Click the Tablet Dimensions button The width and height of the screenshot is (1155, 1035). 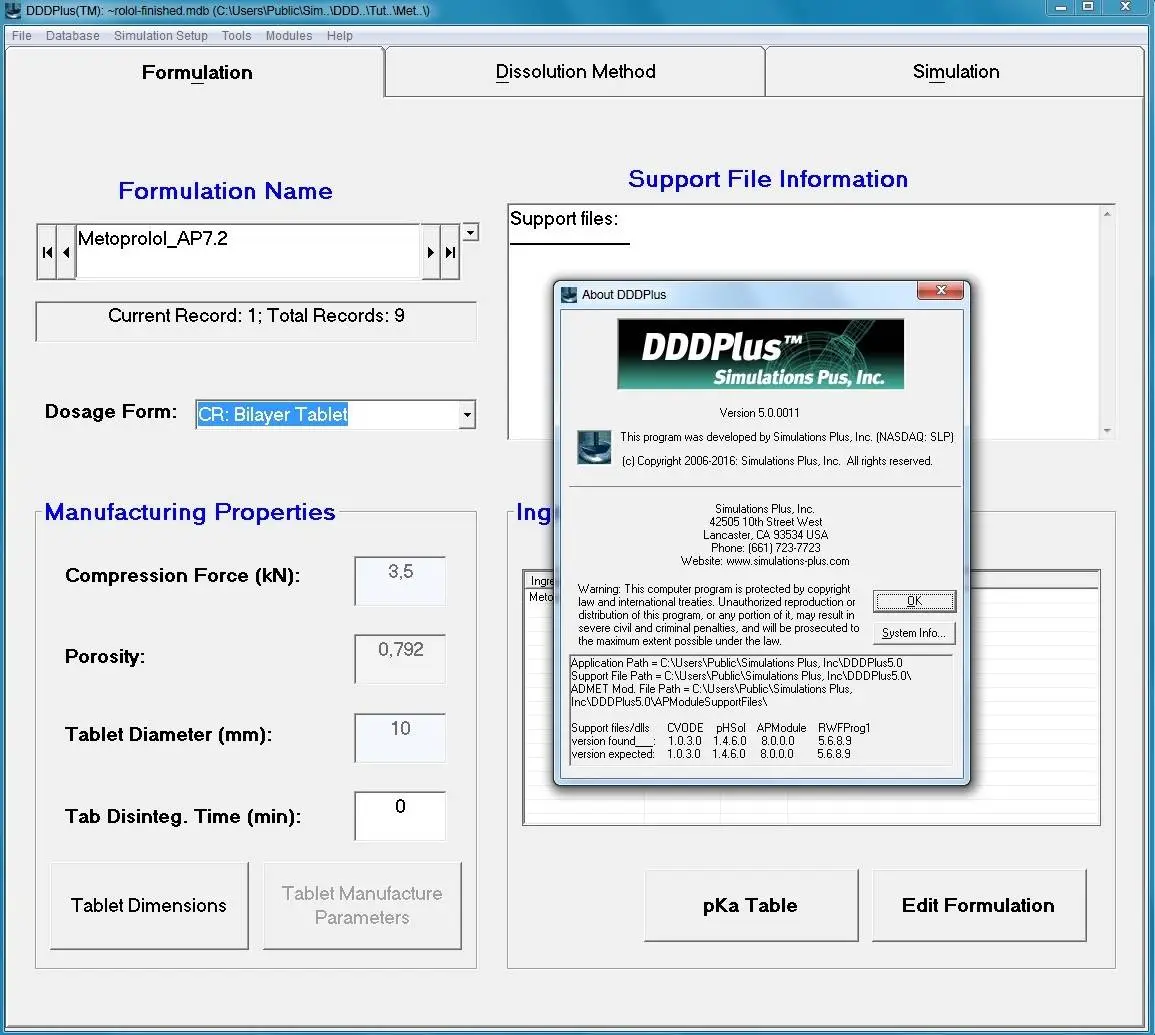point(149,905)
